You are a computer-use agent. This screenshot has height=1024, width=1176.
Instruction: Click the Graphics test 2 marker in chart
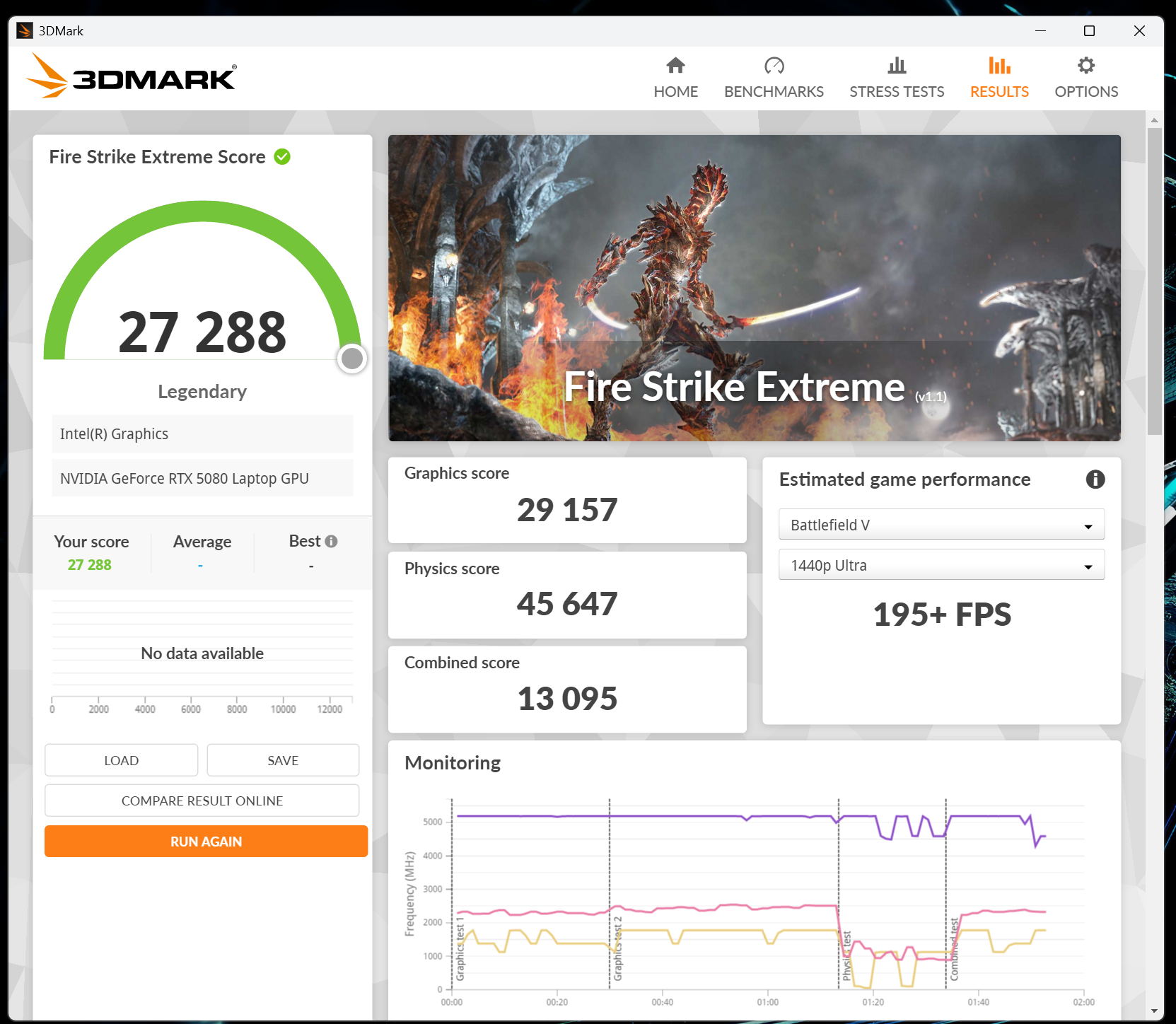[x=617, y=948]
